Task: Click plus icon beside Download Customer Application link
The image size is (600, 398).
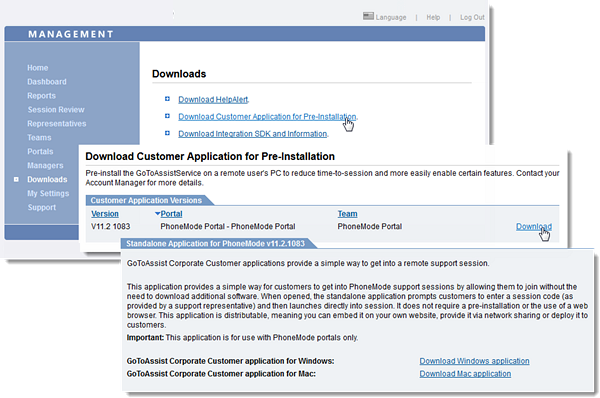Action: point(167,116)
